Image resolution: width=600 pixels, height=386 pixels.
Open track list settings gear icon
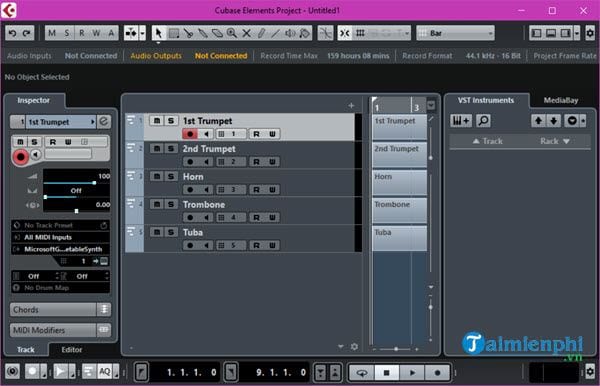[354, 347]
